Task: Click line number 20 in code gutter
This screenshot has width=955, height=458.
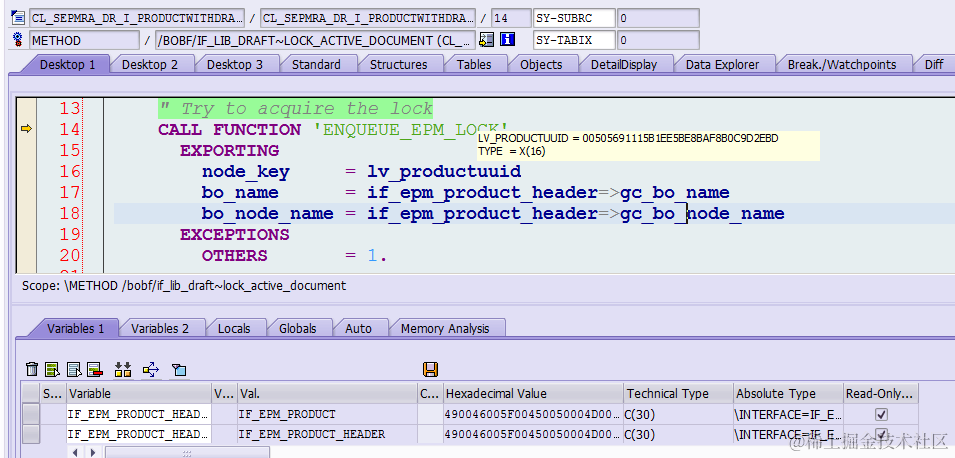Action: click(x=69, y=255)
